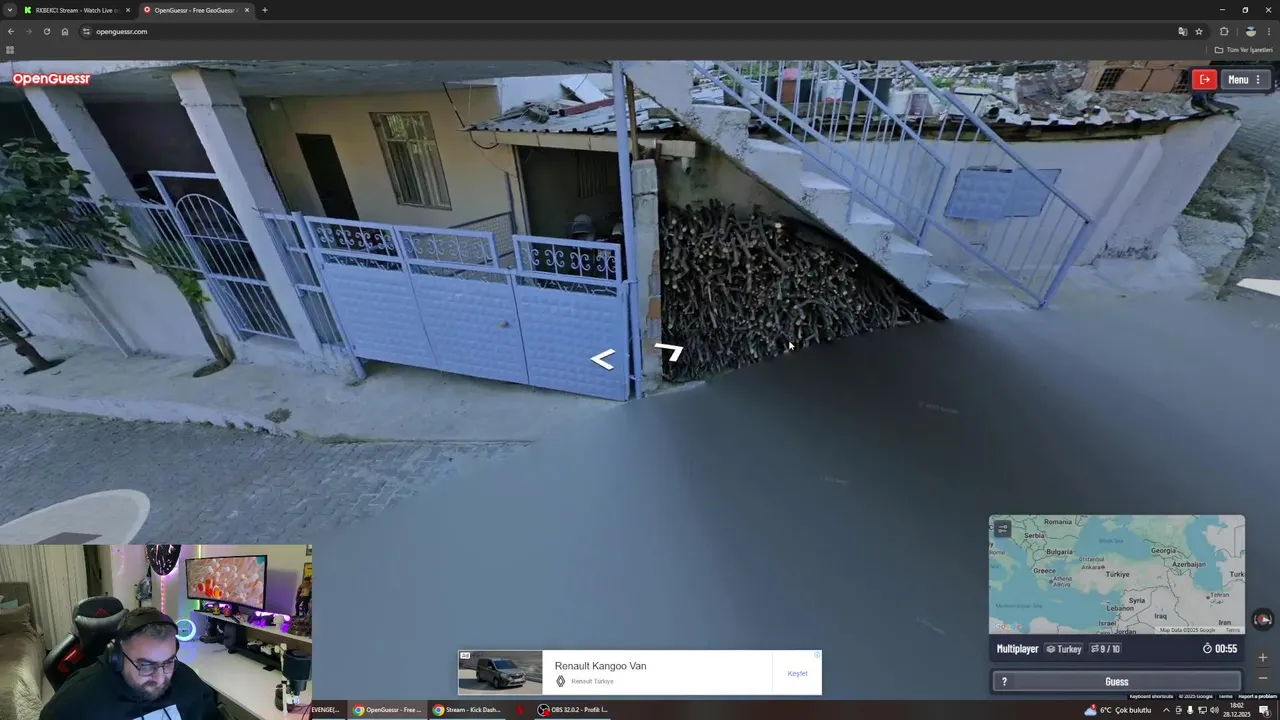Click the weather widget 6°C Çok bulutlu
The width and height of the screenshot is (1280, 720).
tap(1118, 710)
